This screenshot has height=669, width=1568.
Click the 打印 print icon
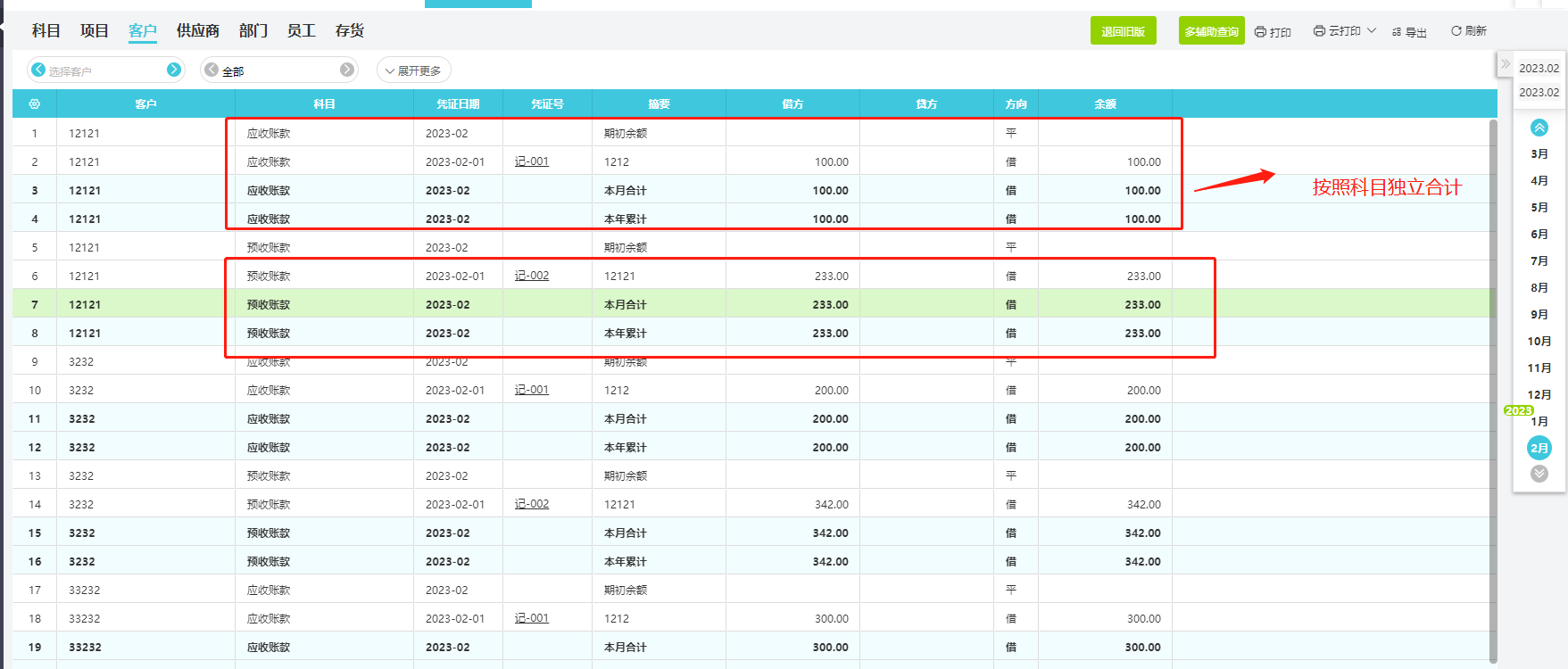click(1260, 32)
